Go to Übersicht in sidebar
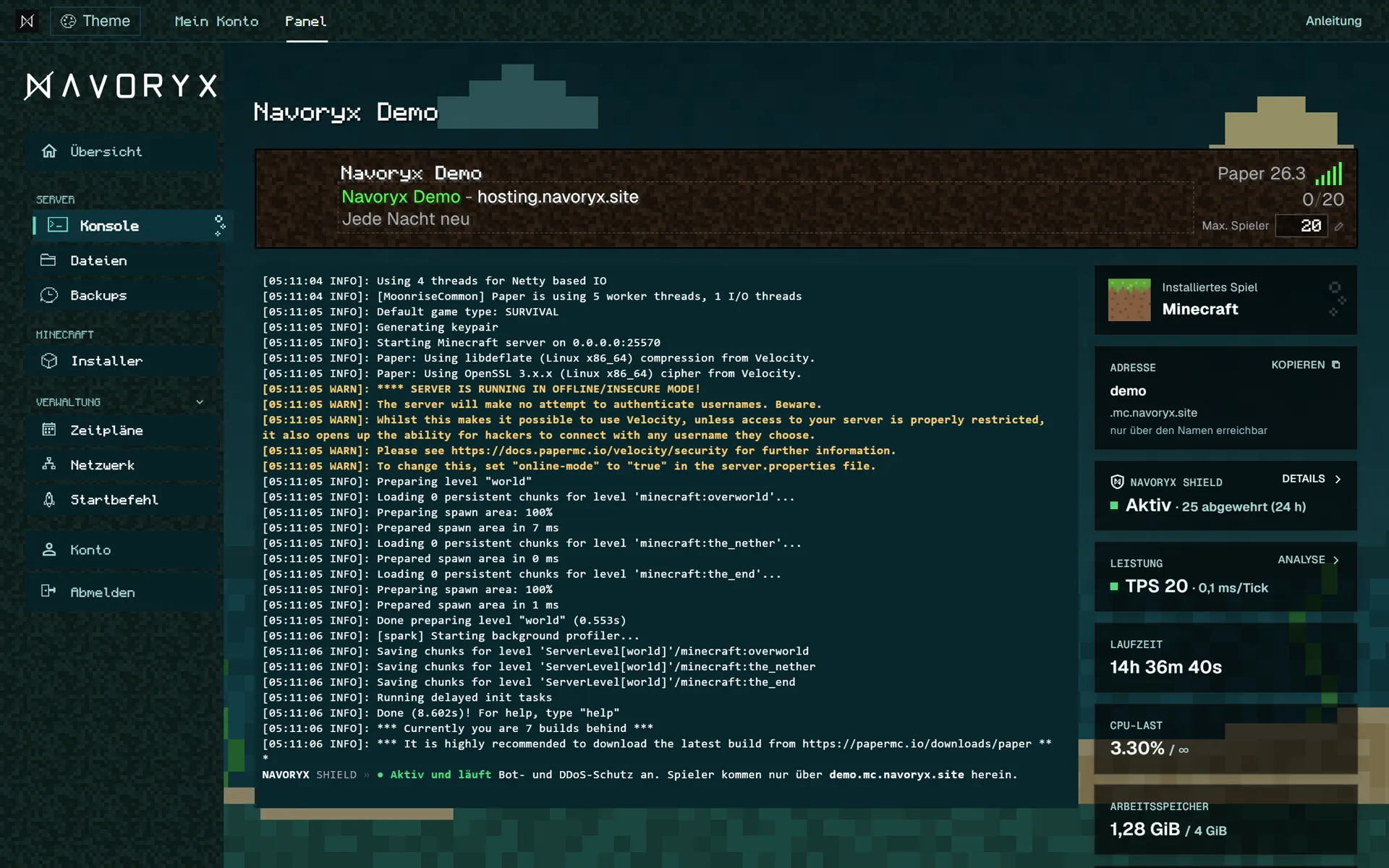The image size is (1389, 868). coord(123,151)
